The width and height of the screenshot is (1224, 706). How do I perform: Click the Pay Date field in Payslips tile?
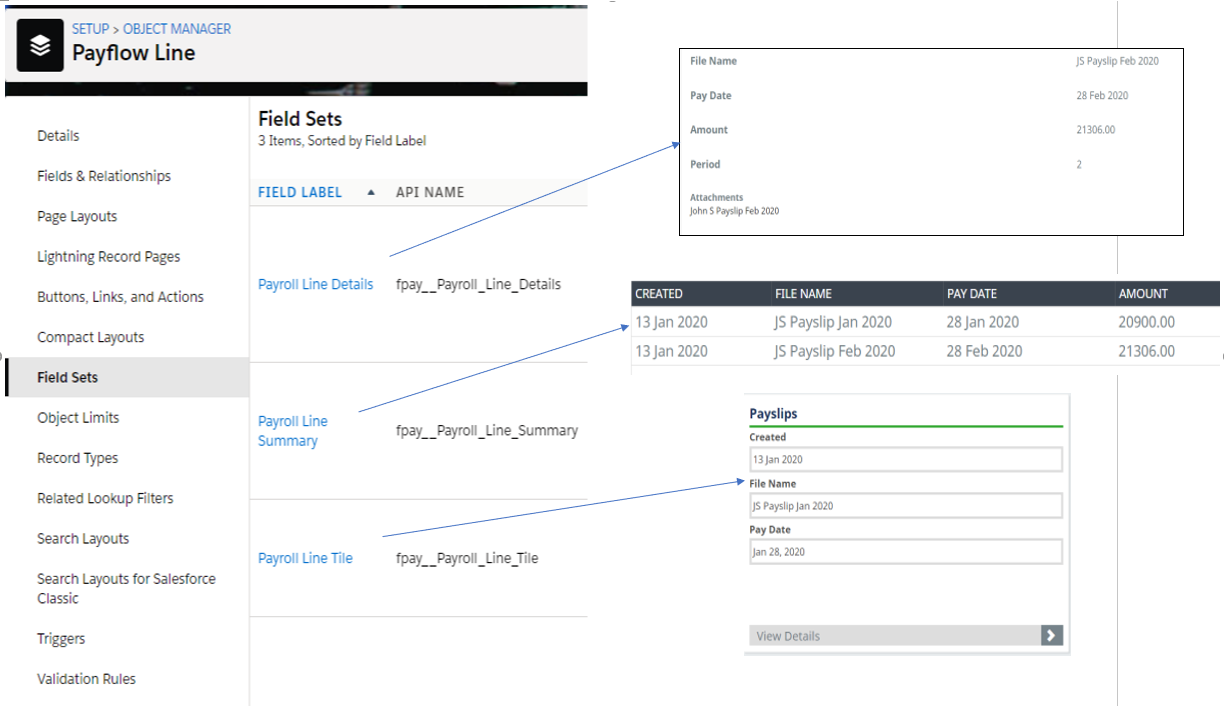tap(905, 552)
